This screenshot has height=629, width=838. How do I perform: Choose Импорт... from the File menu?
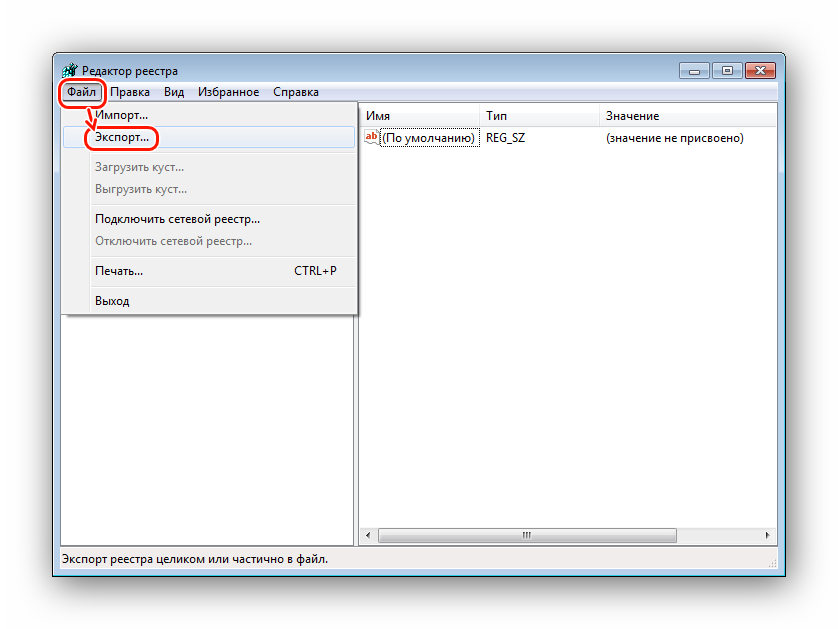click(x=121, y=116)
